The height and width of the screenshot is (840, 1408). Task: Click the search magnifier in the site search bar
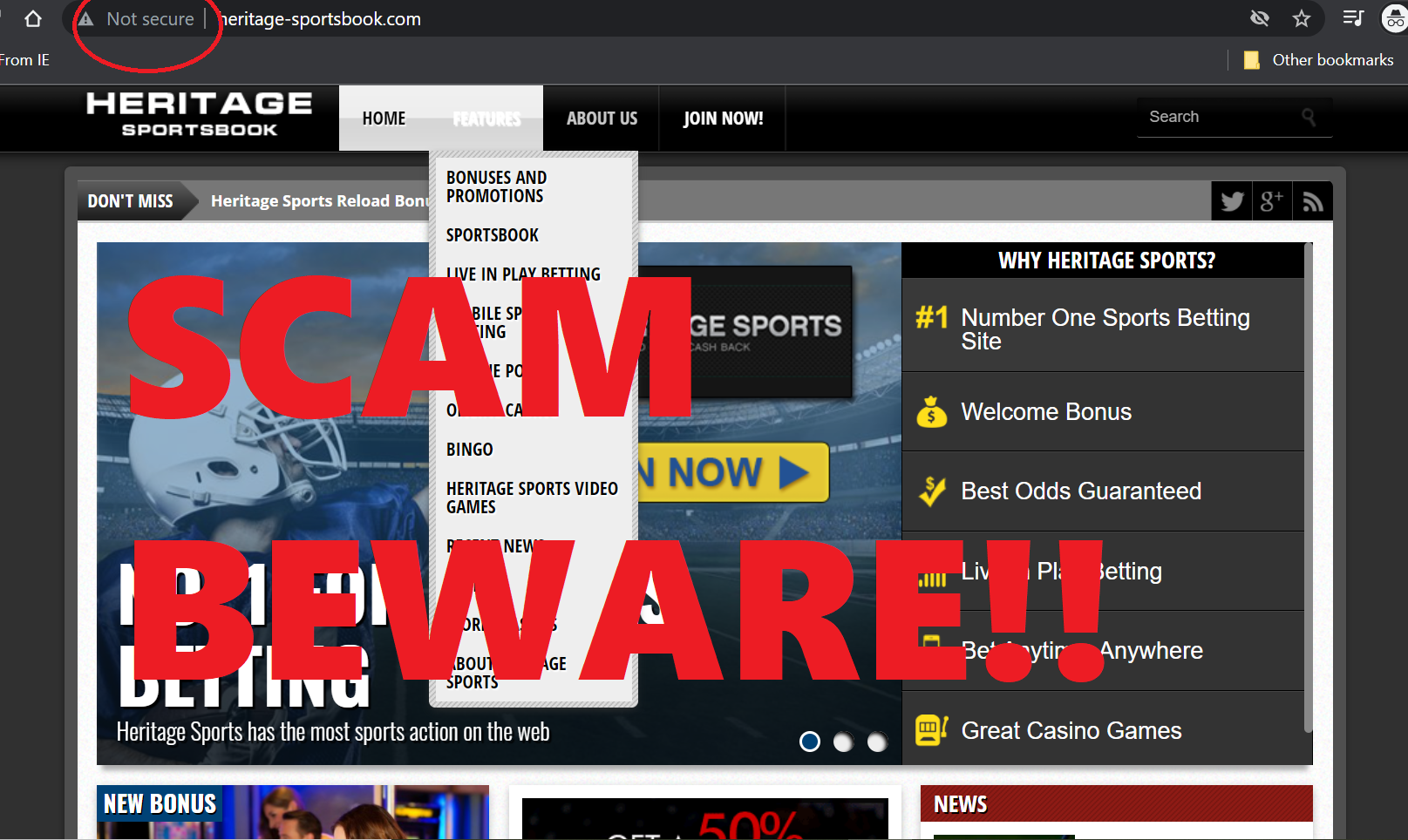pos(1309,116)
